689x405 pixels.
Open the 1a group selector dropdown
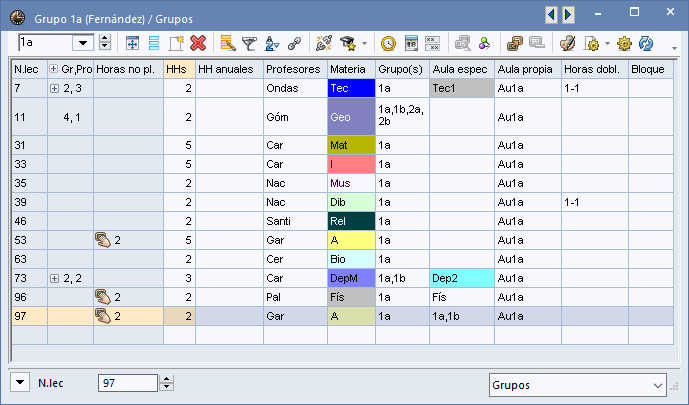(83, 43)
